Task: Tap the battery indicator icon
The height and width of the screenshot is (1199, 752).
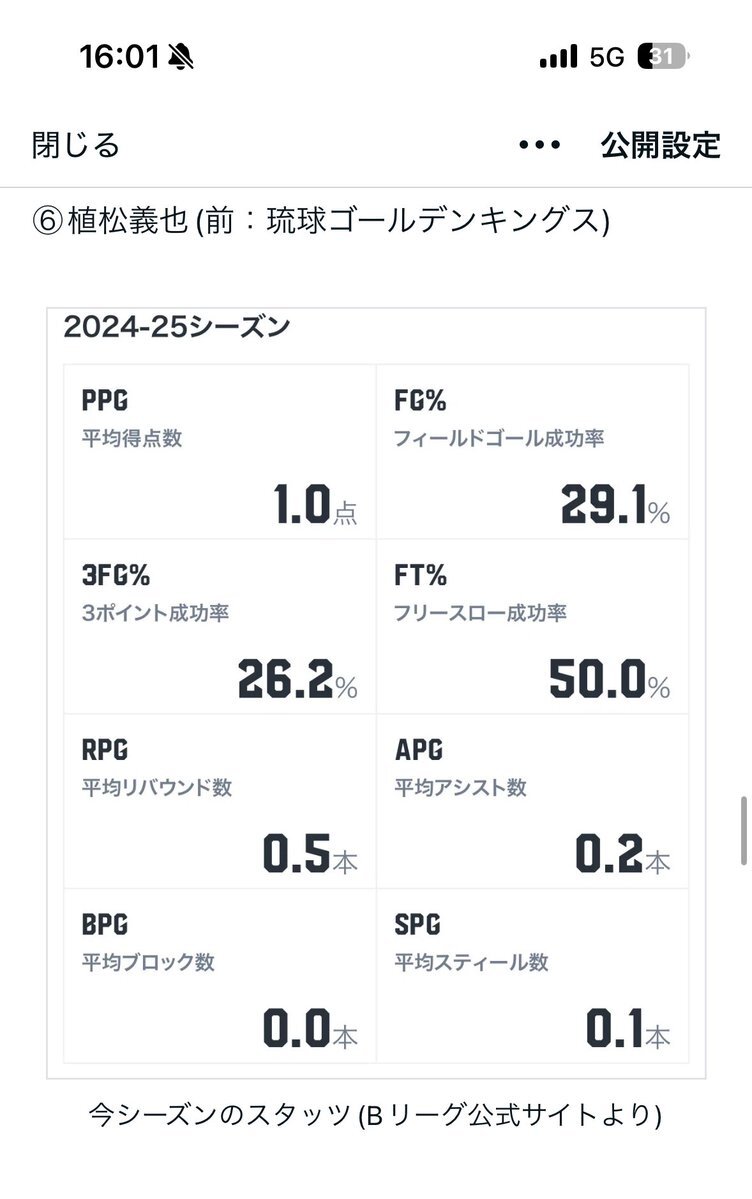Action: [x=664, y=57]
